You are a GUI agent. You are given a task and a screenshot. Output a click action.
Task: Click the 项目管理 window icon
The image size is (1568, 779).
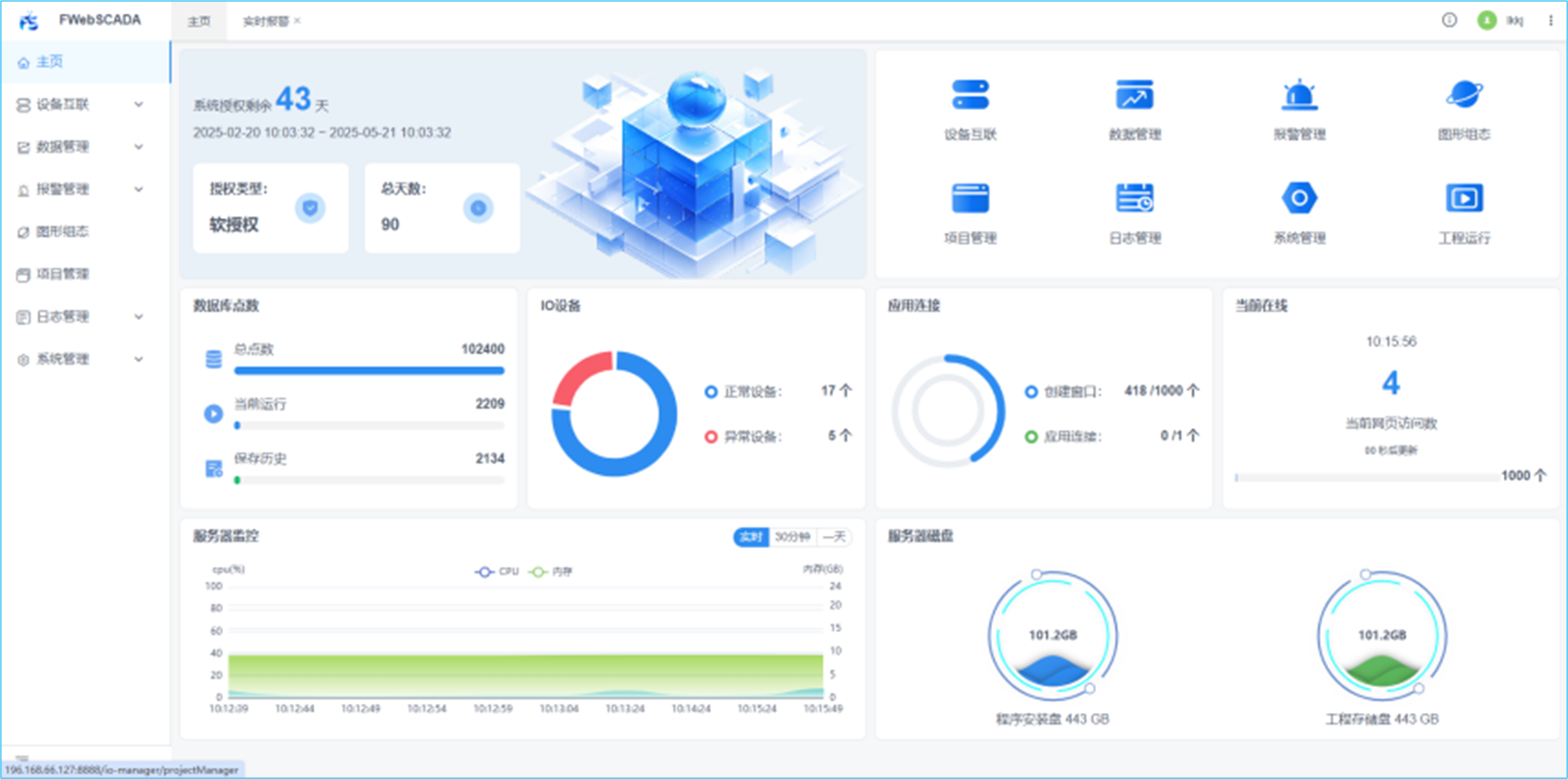(970, 199)
